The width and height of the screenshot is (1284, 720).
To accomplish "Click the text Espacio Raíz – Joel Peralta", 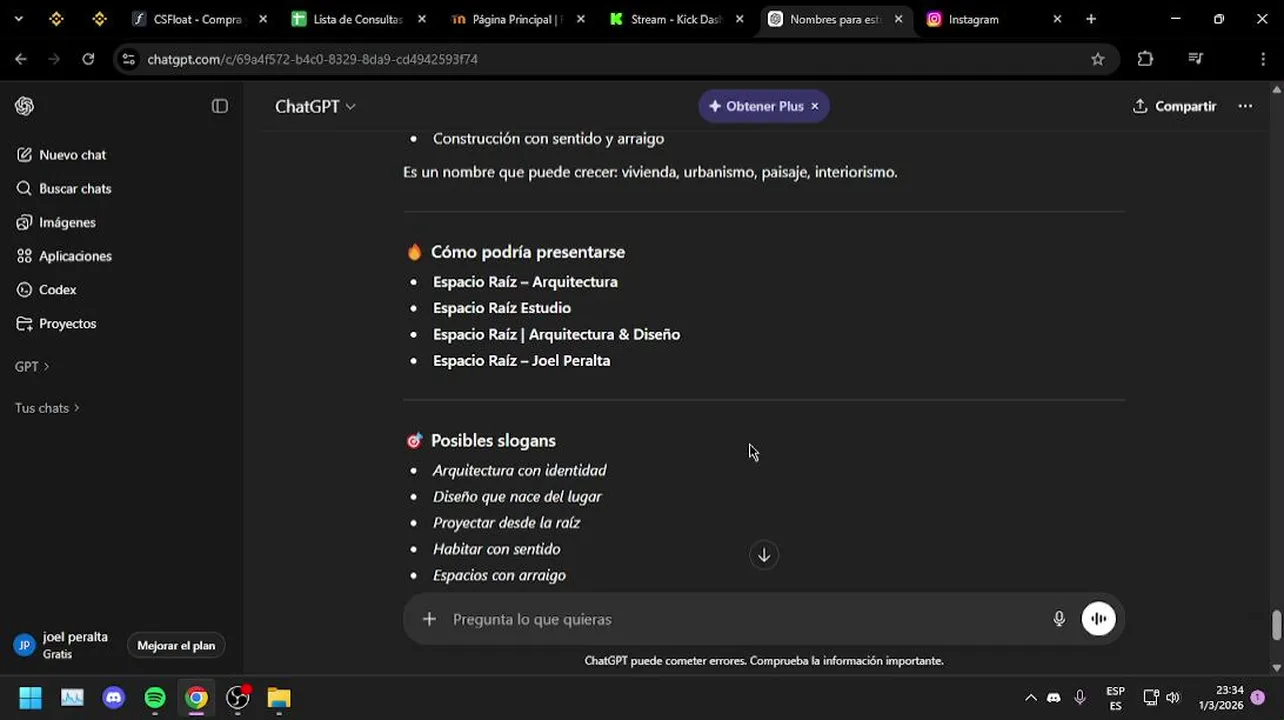I will pos(521,361).
